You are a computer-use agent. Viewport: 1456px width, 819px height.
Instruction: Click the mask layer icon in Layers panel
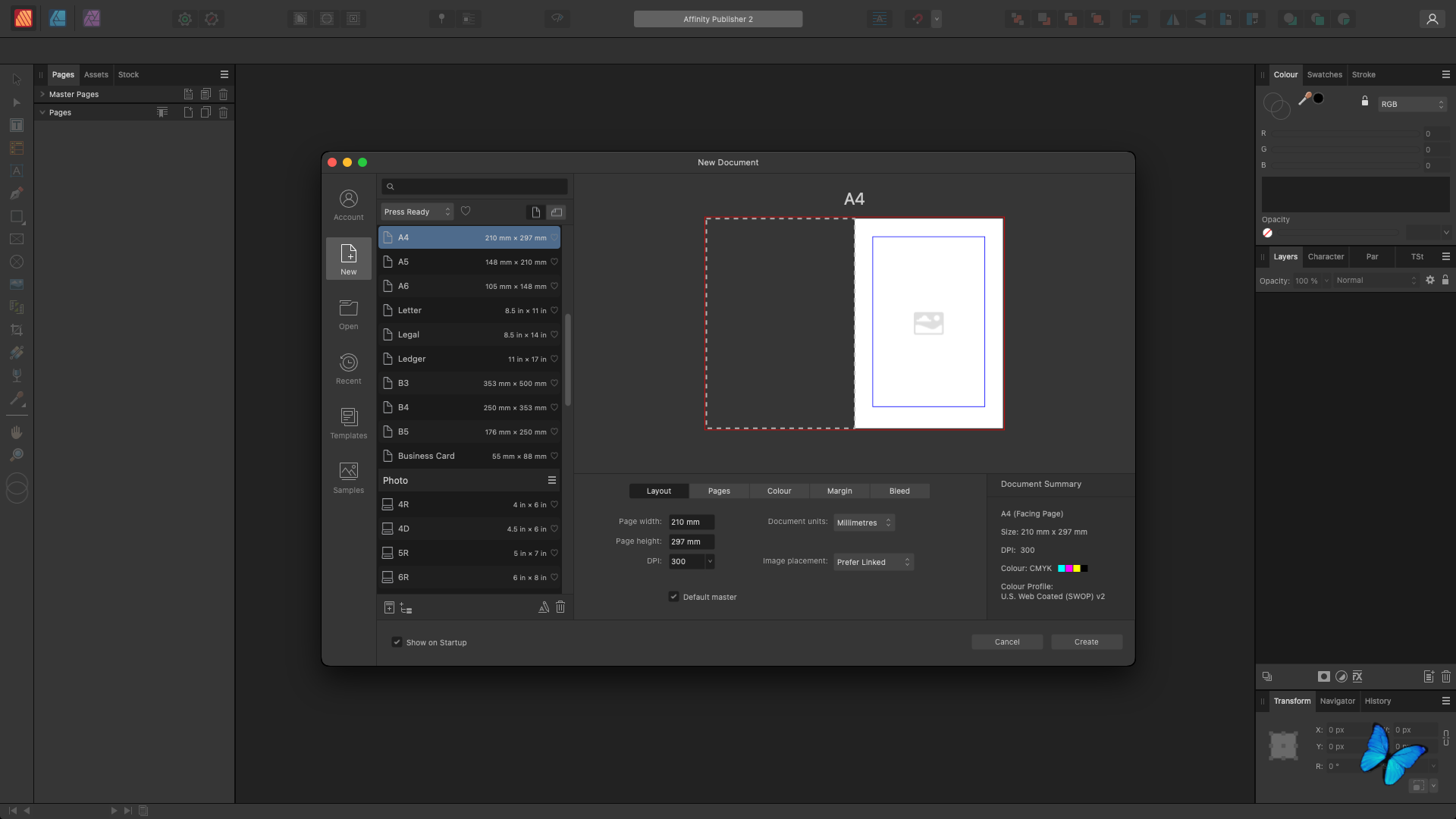tap(1324, 676)
